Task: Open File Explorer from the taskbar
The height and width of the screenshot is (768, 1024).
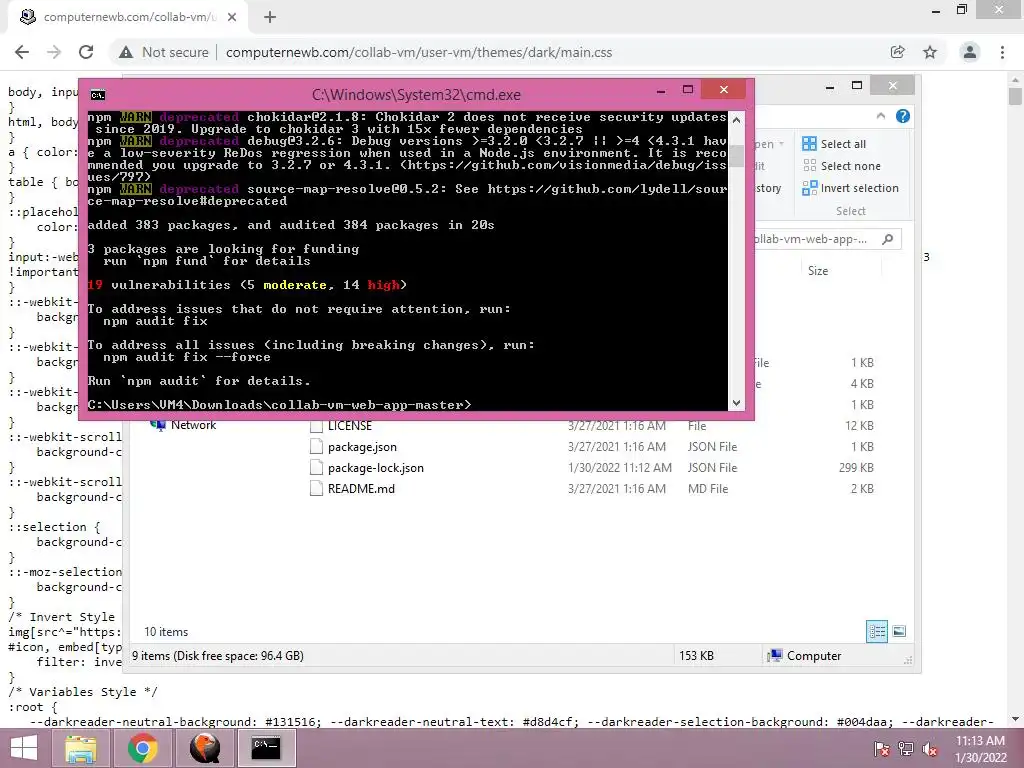Action: [x=80, y=748]
